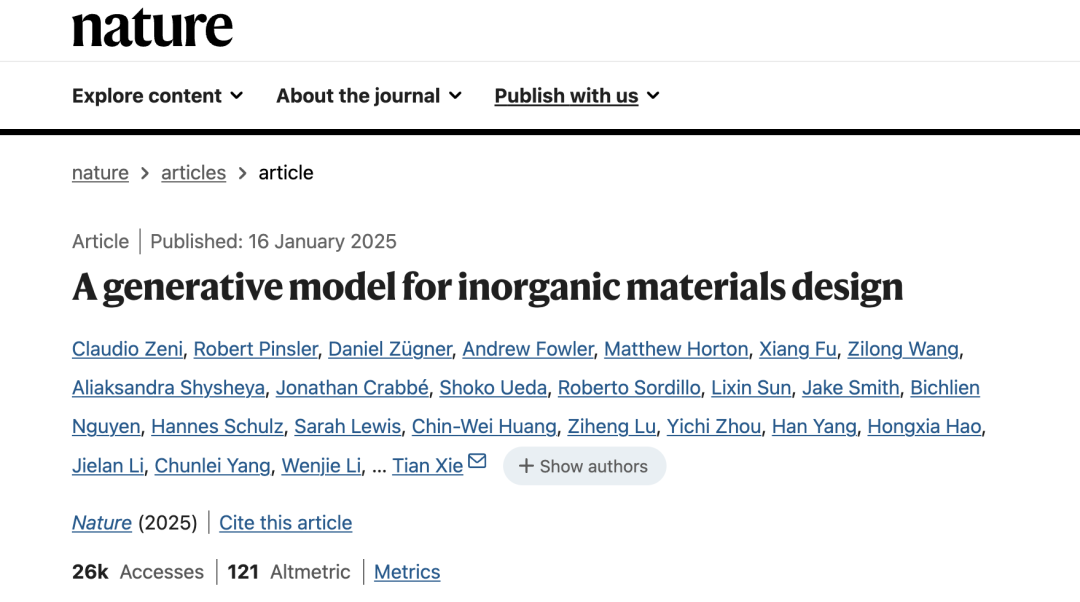
Task: Click the Nature logo
Action: (152, 28)
